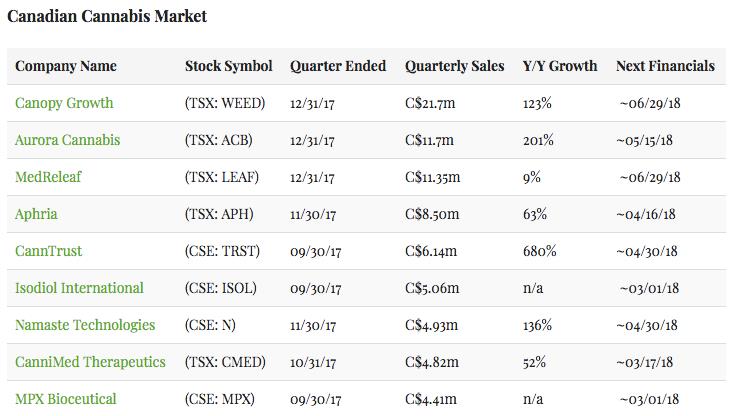Open the MPX Bioceutical link

[x=65, y=399]
